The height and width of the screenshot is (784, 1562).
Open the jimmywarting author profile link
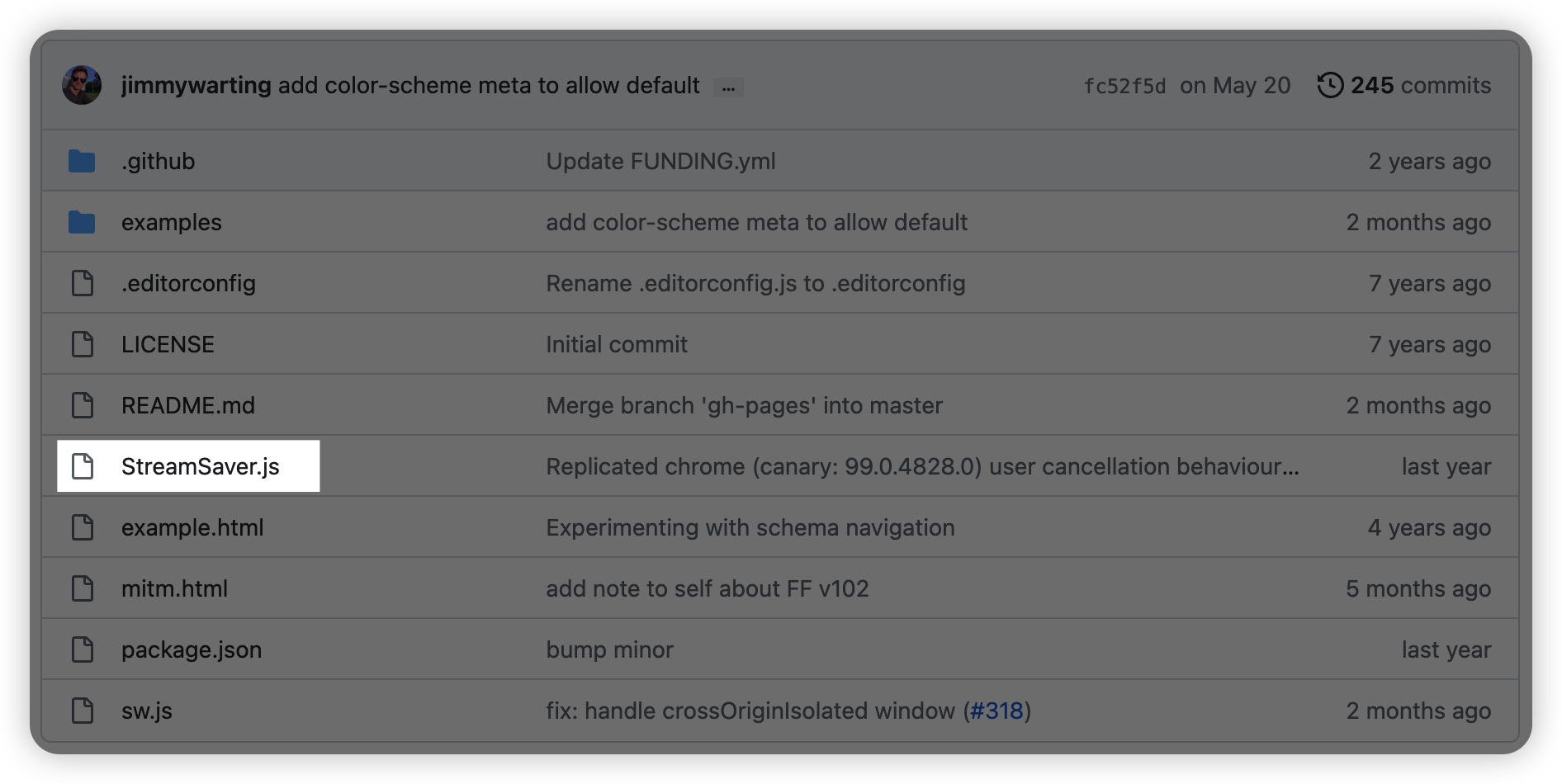[196, 85]
